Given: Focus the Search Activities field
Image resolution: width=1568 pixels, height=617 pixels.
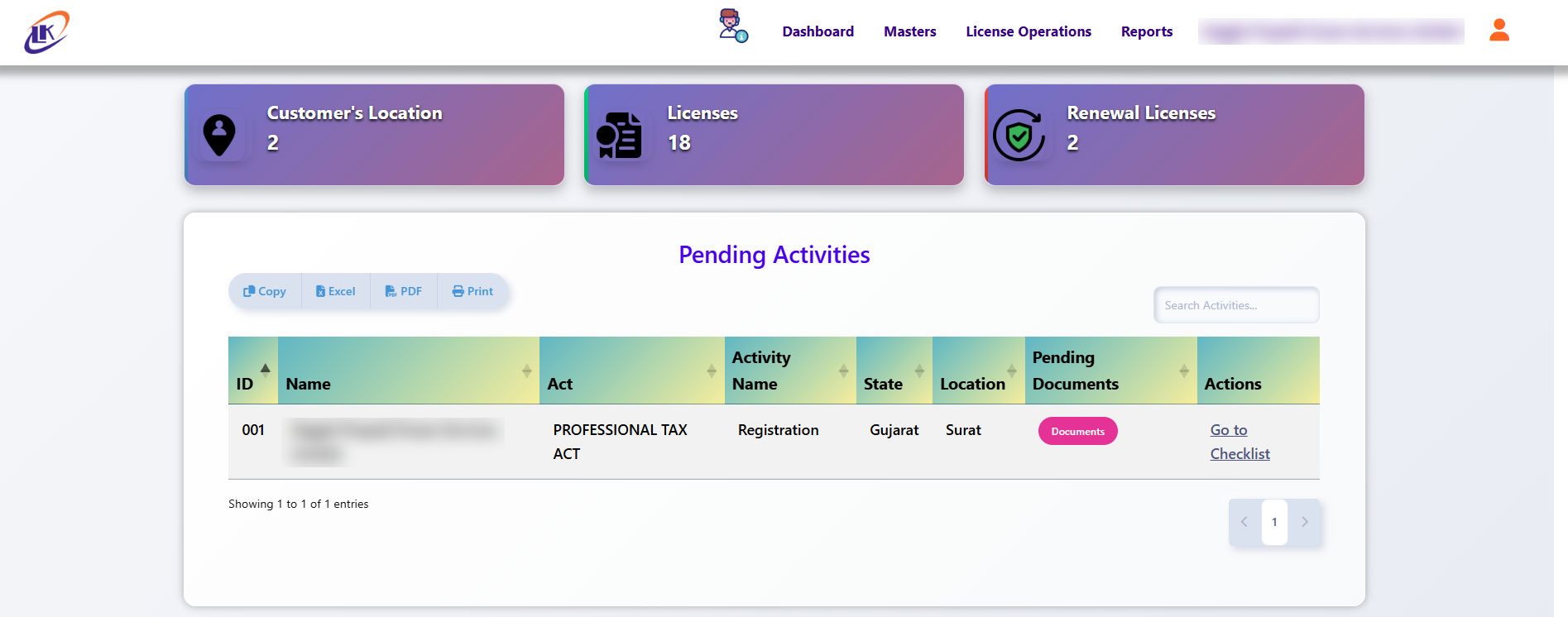Looking at the screenshot, I should click(x=1236, y=305).
